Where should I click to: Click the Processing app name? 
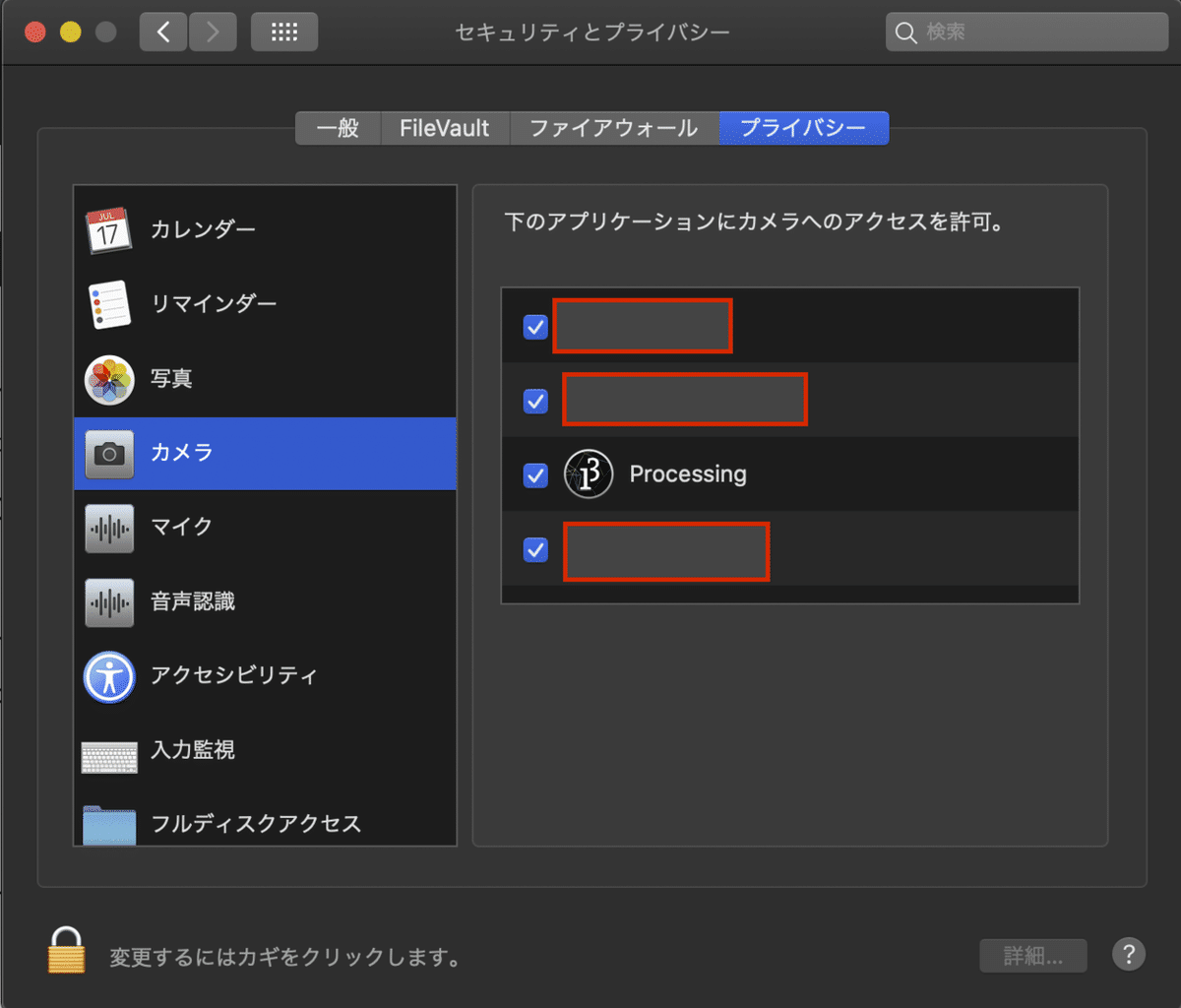click(688, 474)
